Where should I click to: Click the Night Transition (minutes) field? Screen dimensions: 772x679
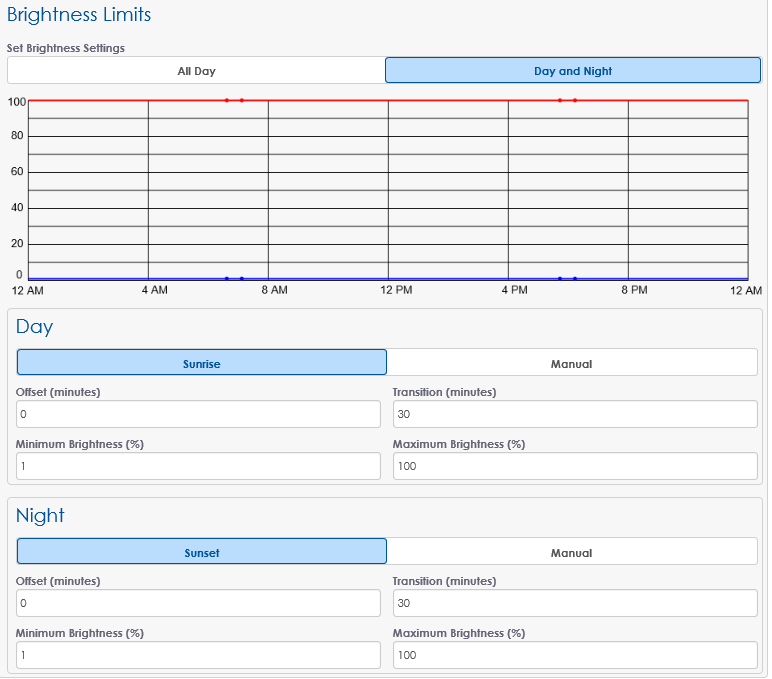tap(574, 603)
